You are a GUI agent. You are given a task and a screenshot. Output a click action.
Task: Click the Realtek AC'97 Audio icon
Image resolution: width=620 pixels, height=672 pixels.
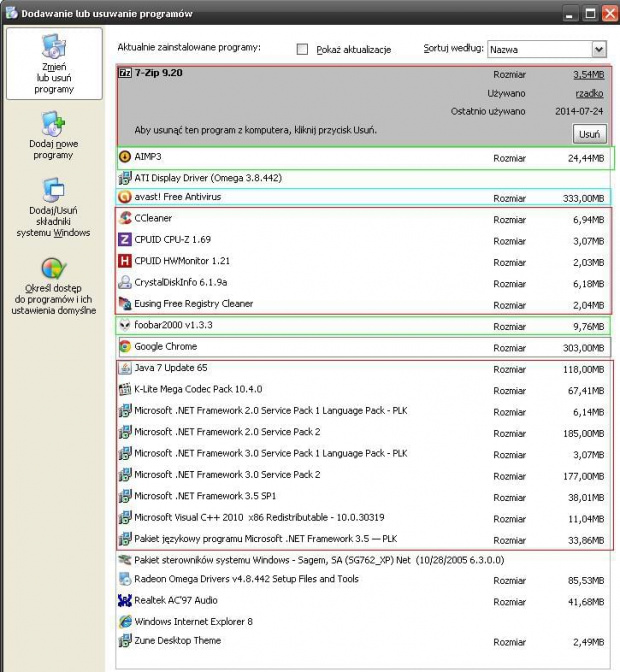[x=125, y=600]
